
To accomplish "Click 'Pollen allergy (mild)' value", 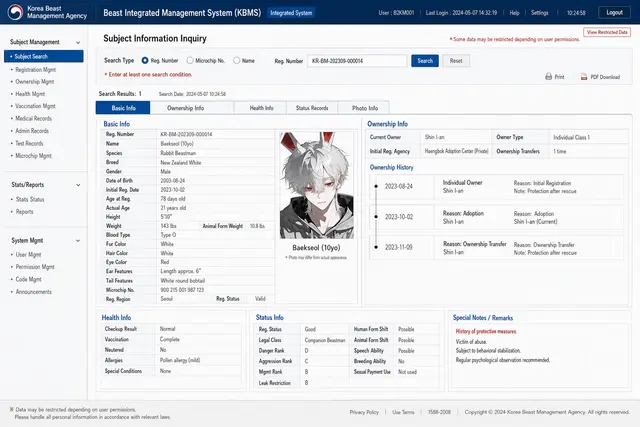I will coord(180,360).
